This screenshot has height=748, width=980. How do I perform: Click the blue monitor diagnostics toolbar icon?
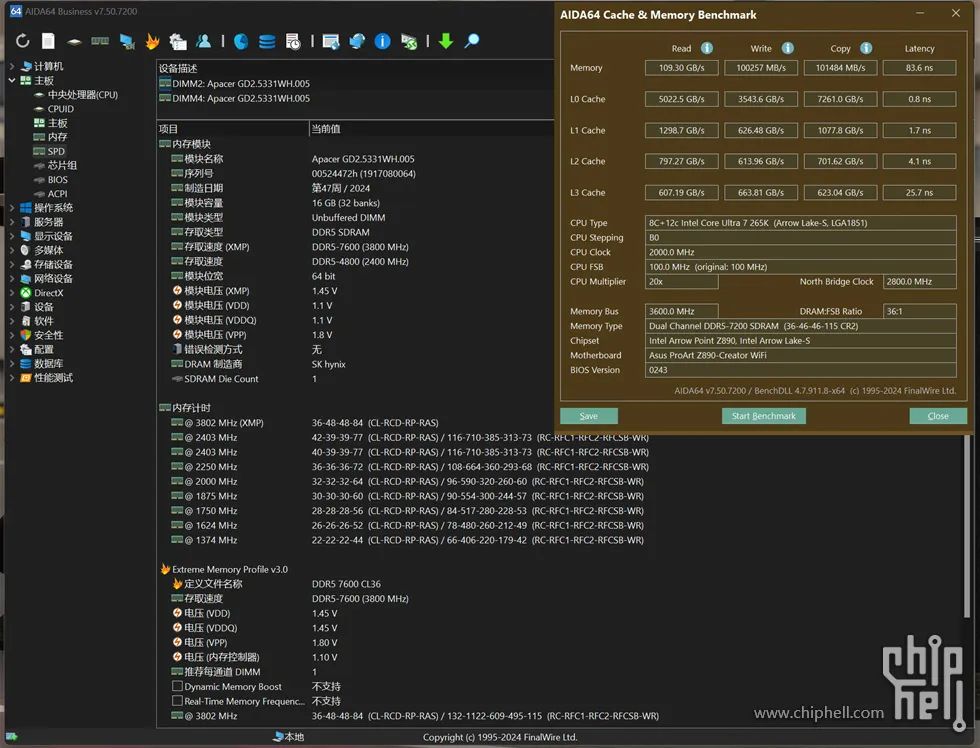tap(127, 41)
